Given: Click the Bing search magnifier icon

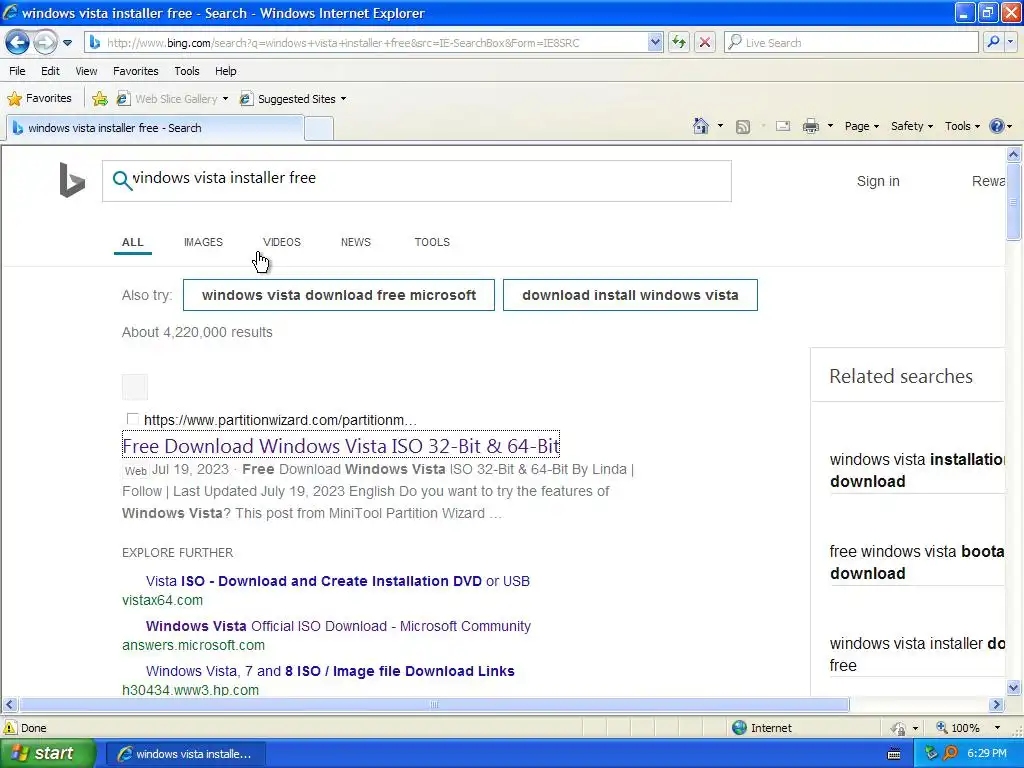Looking at the screenshot, I should point(122,180).
